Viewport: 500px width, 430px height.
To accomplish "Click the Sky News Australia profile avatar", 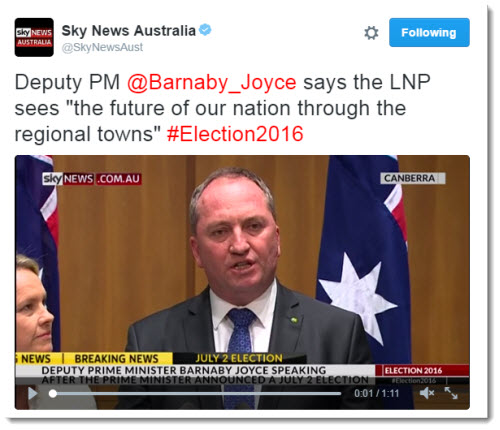I will pos(34,37).
